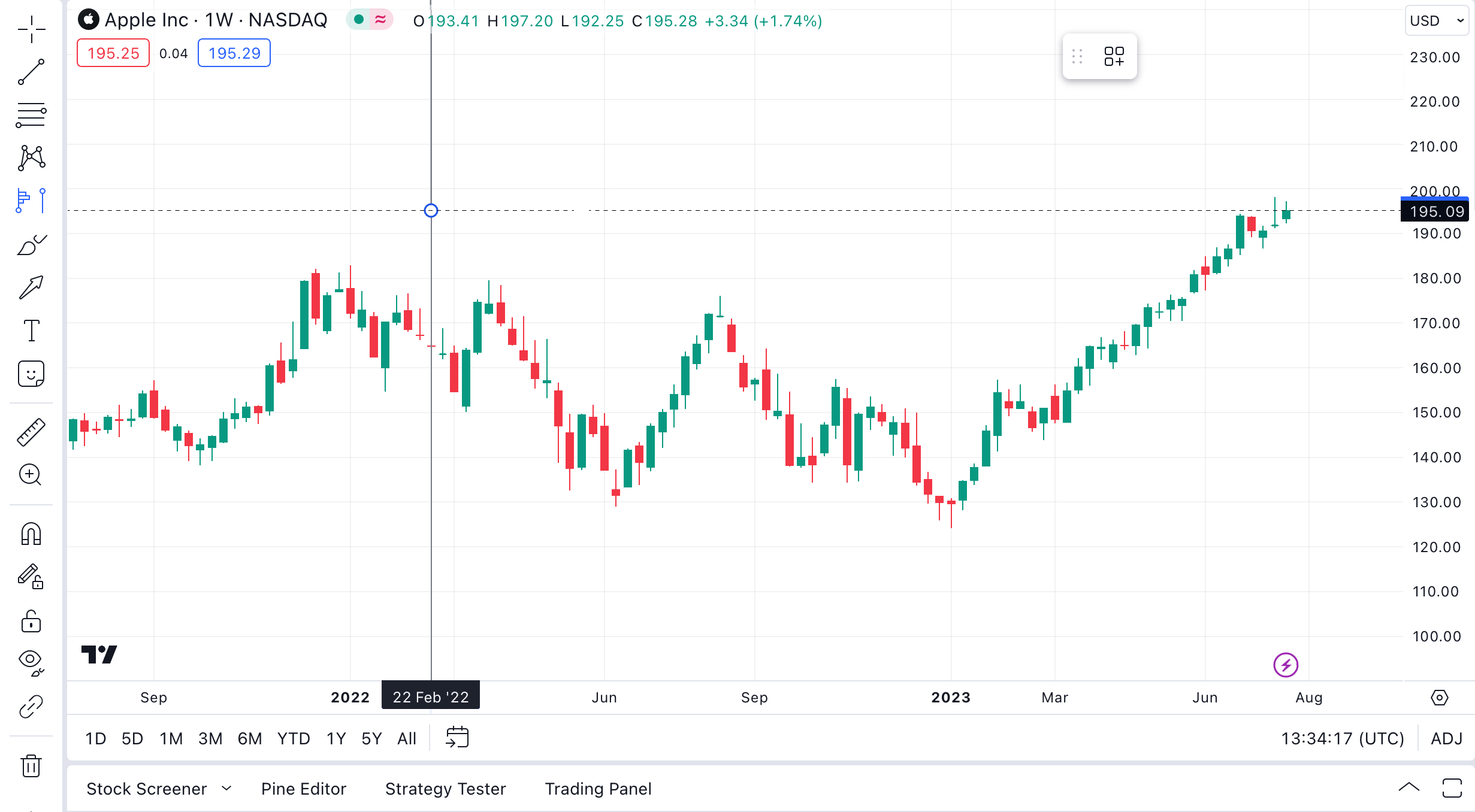1475x812 pixels.
Task: Remove drawings with the trash icon
Action: coord(31,765)
